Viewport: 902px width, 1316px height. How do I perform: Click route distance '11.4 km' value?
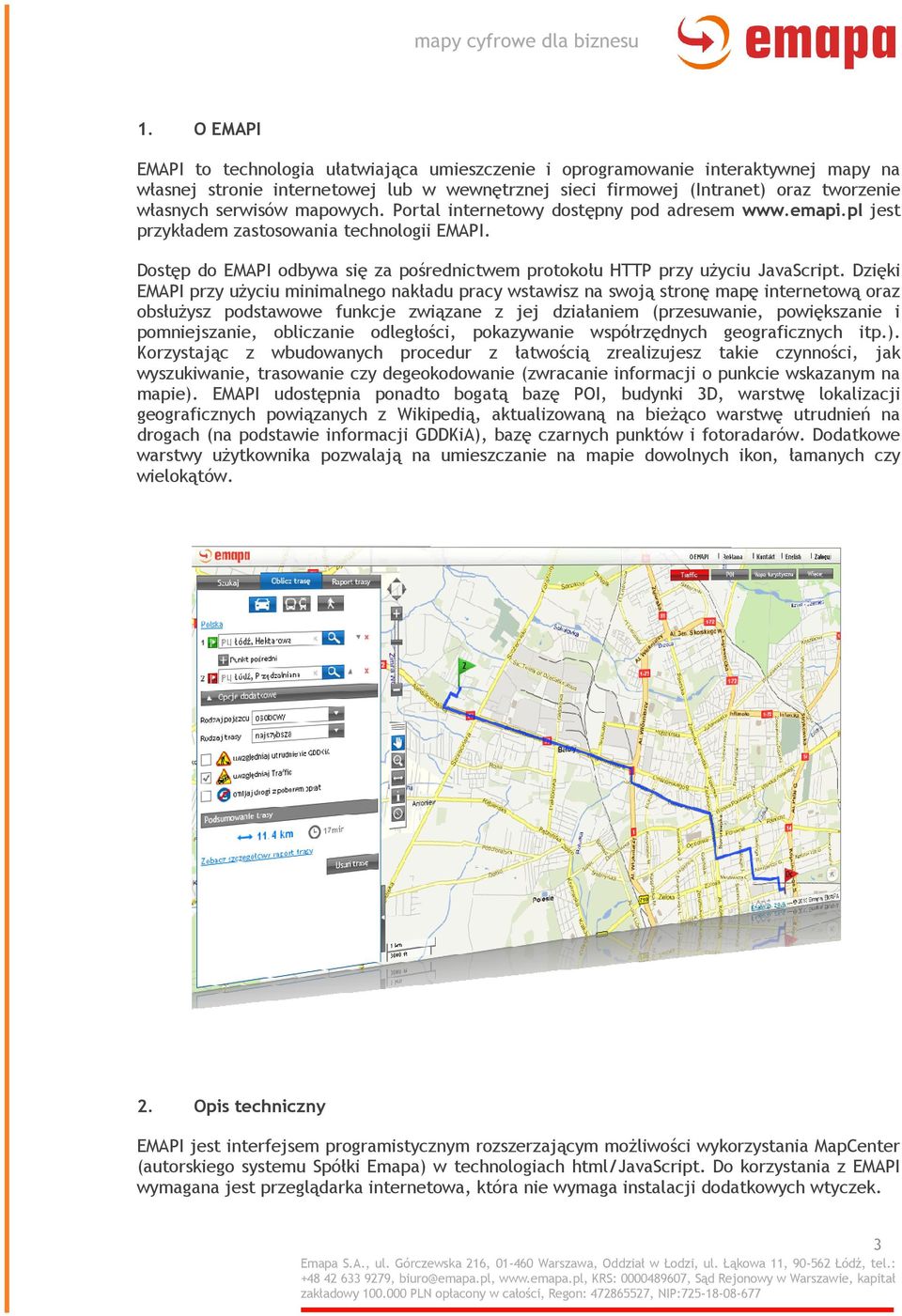point(275,835)
